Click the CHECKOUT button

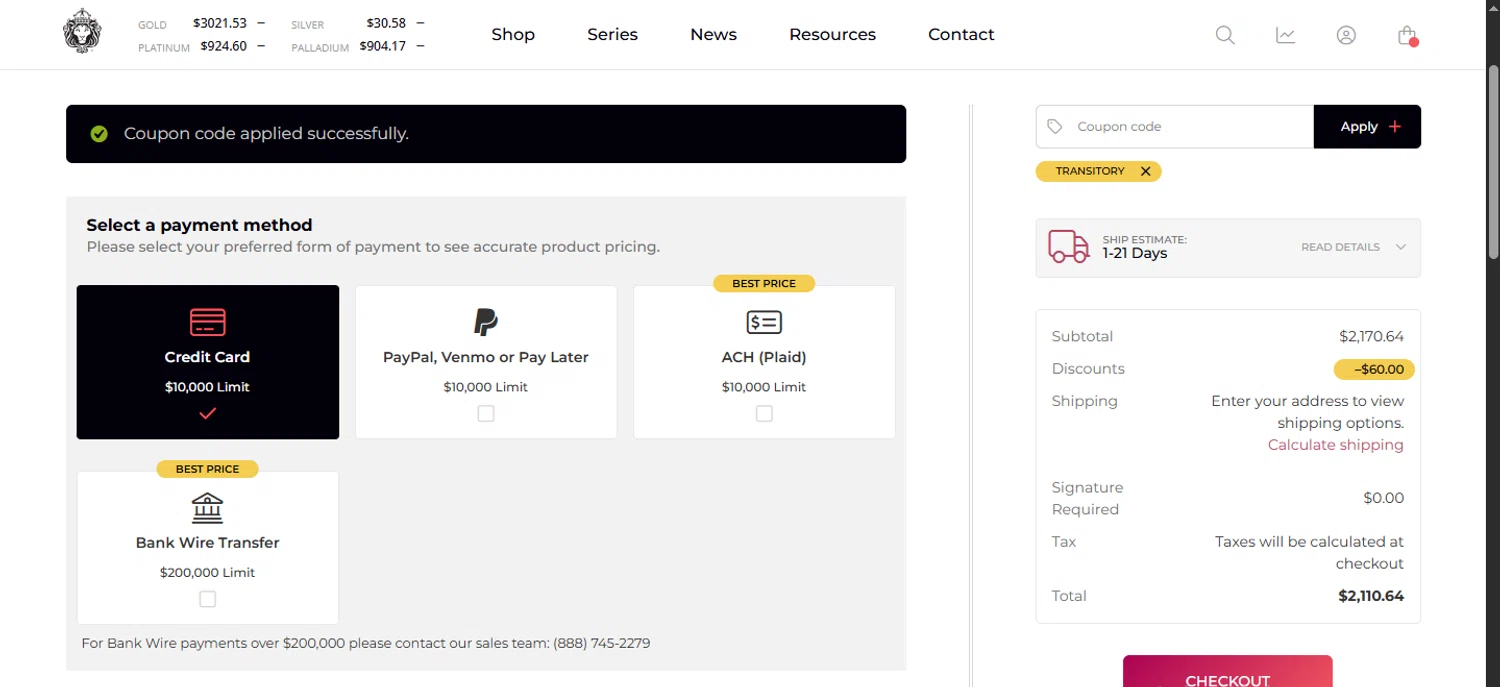click(1227, 672)
